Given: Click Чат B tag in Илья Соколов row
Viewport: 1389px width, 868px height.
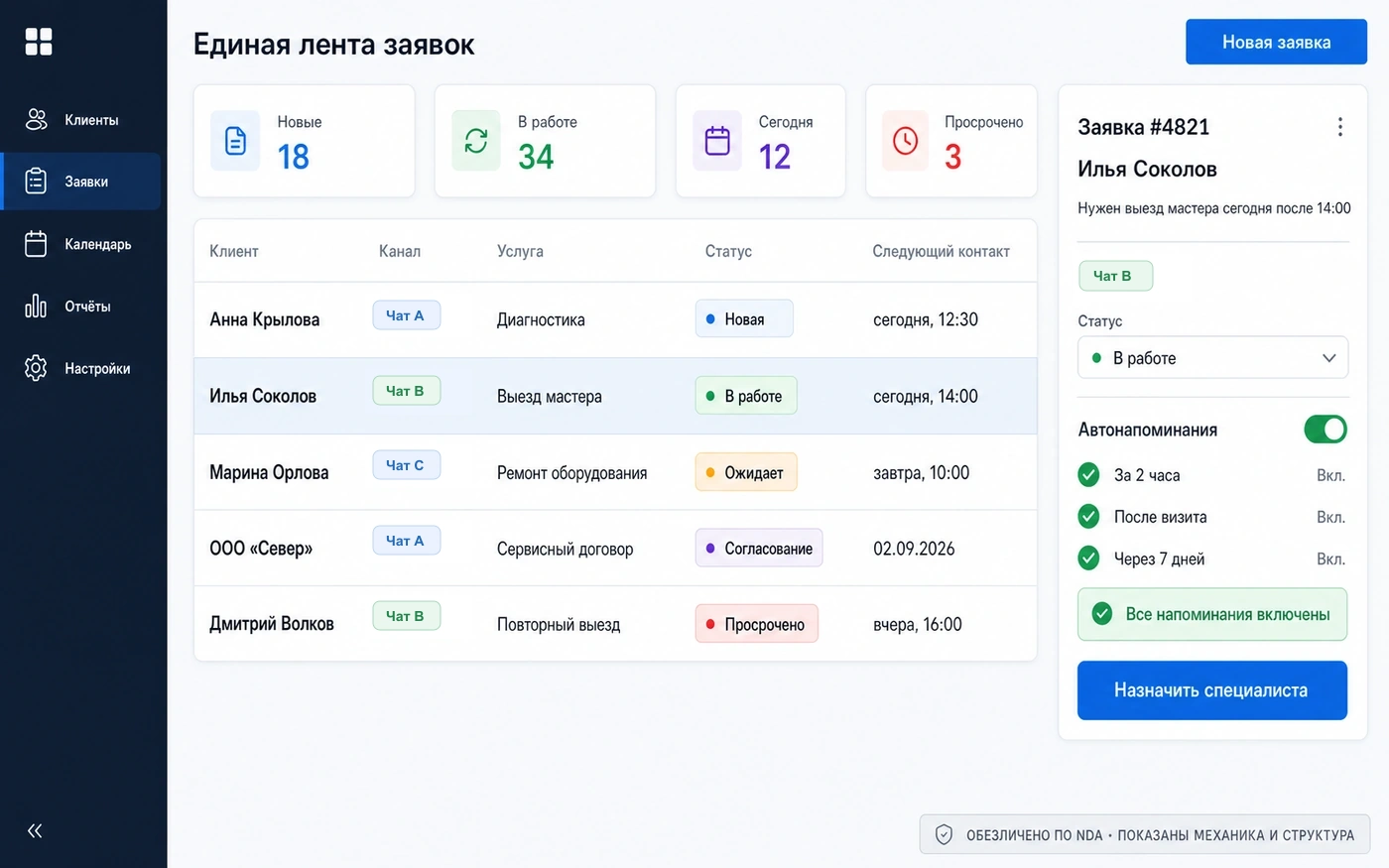Looking at the screenshot, I should pos(407,391).
